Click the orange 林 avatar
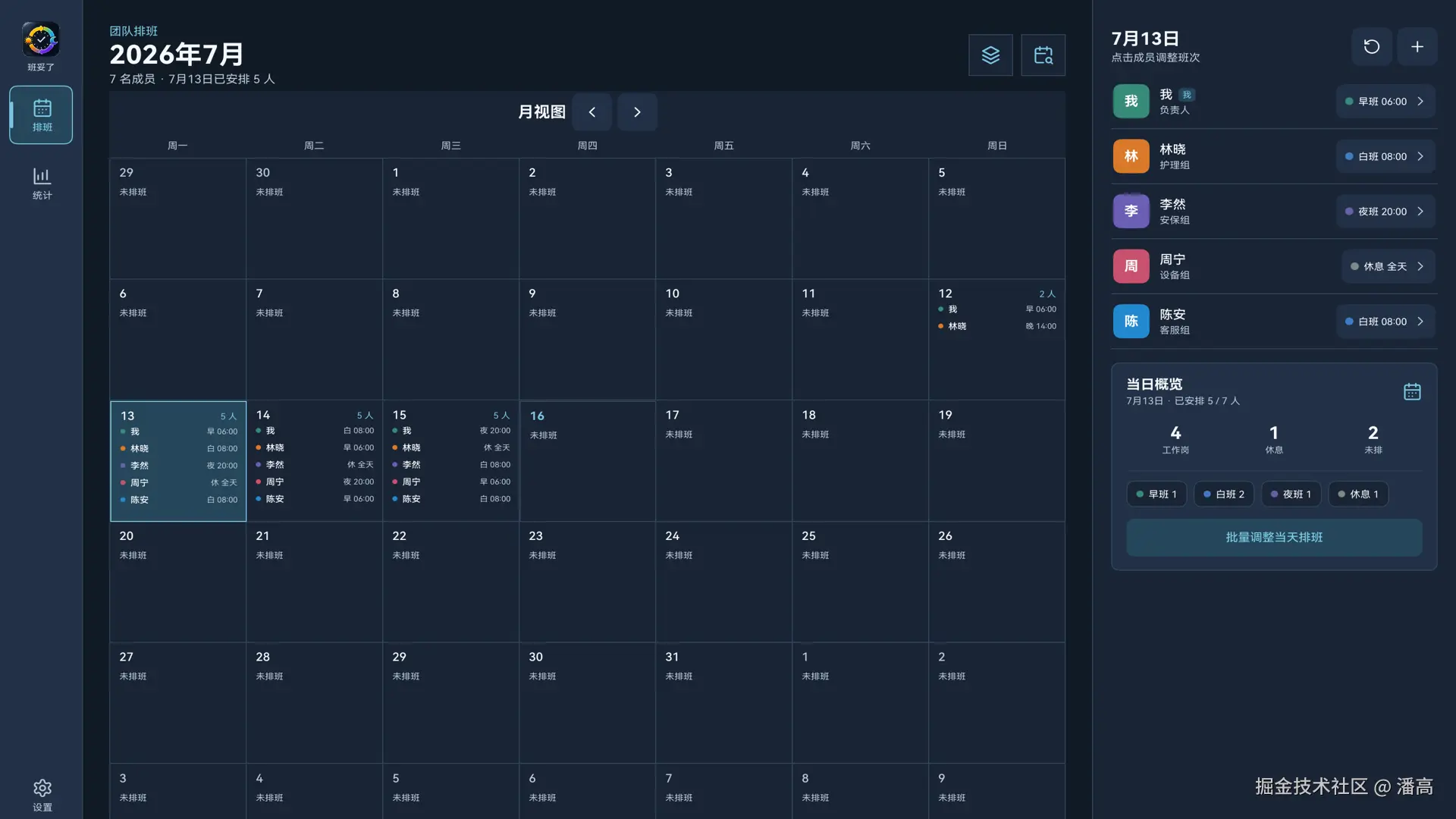The height and width of the screenshot is (819, 1456). tap(1131, 156)
